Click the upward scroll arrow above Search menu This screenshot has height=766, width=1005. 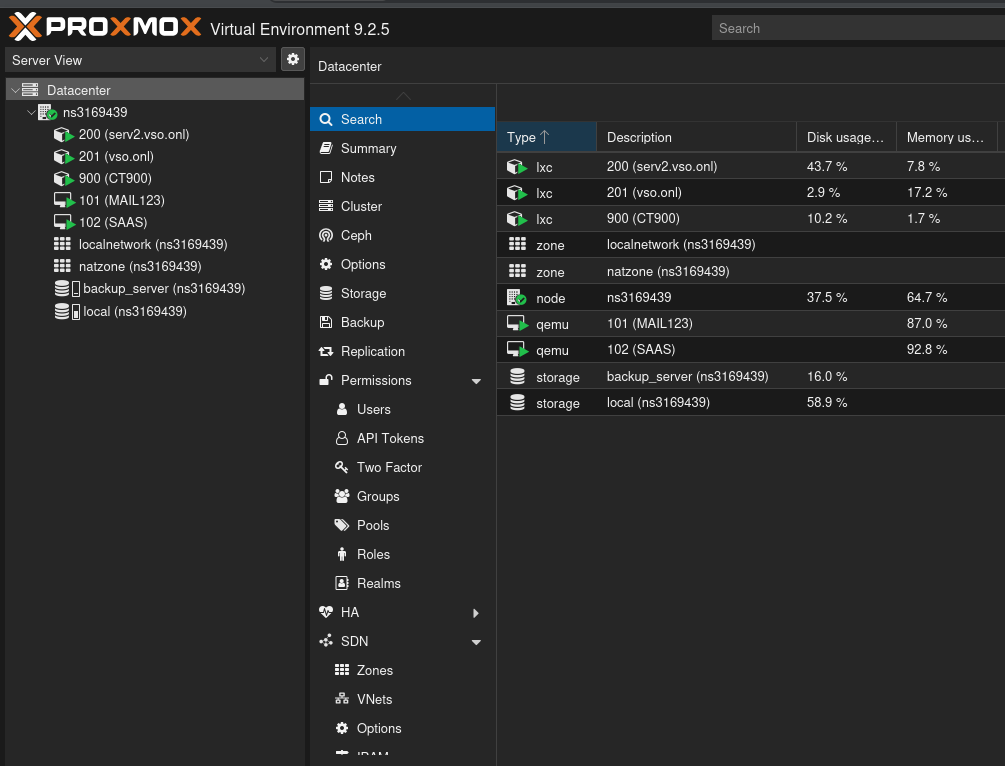tap(403, 96)
